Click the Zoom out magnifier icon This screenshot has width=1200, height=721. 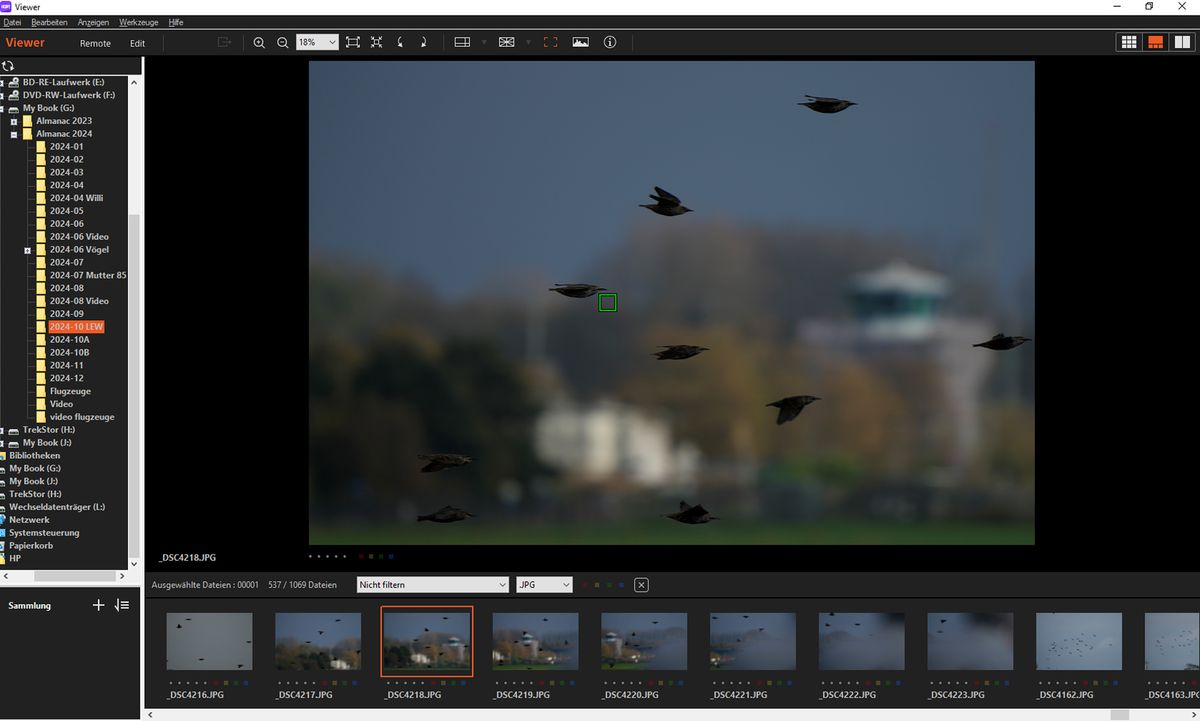[x=283, y=42]
